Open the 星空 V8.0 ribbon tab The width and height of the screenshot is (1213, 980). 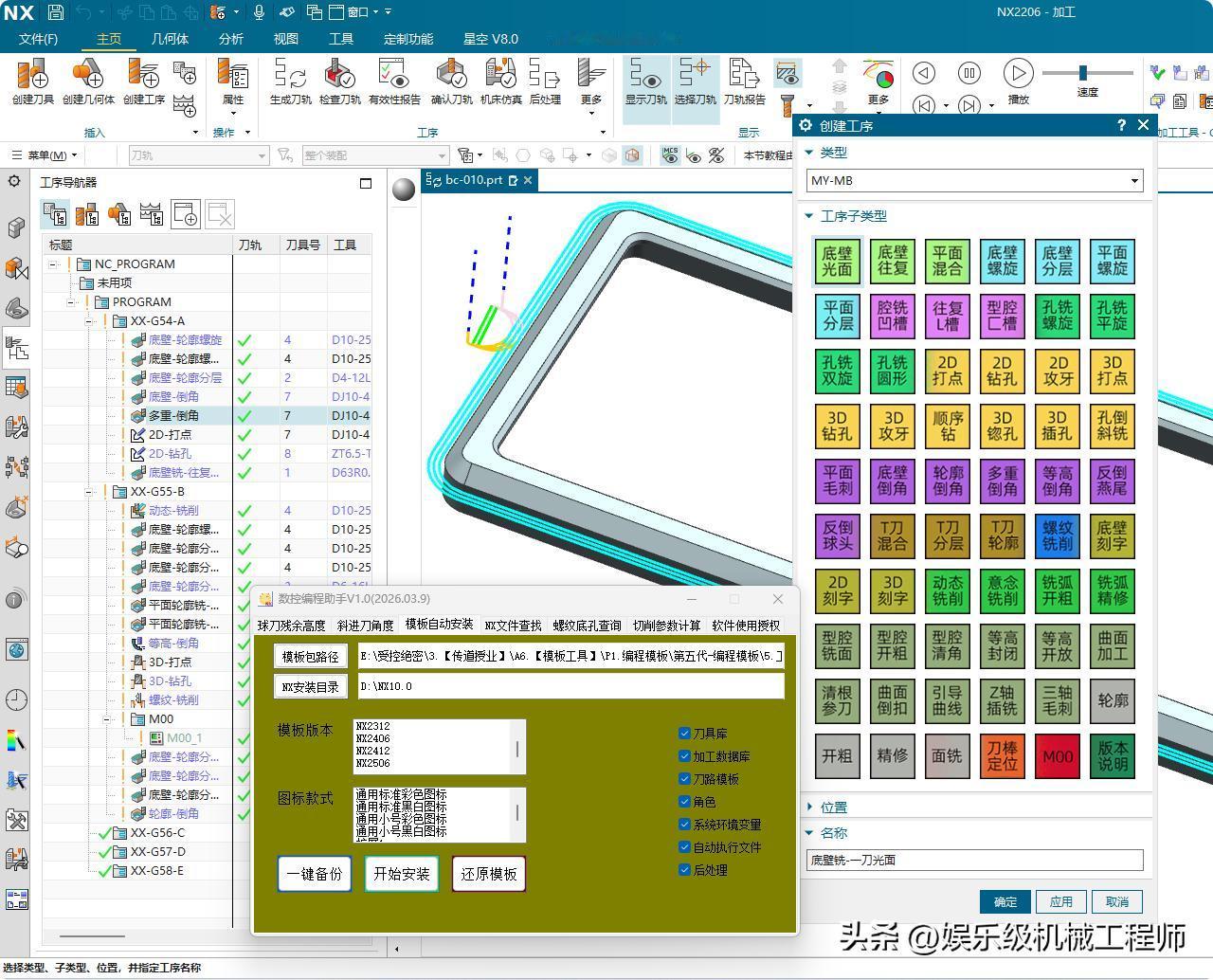491,39
